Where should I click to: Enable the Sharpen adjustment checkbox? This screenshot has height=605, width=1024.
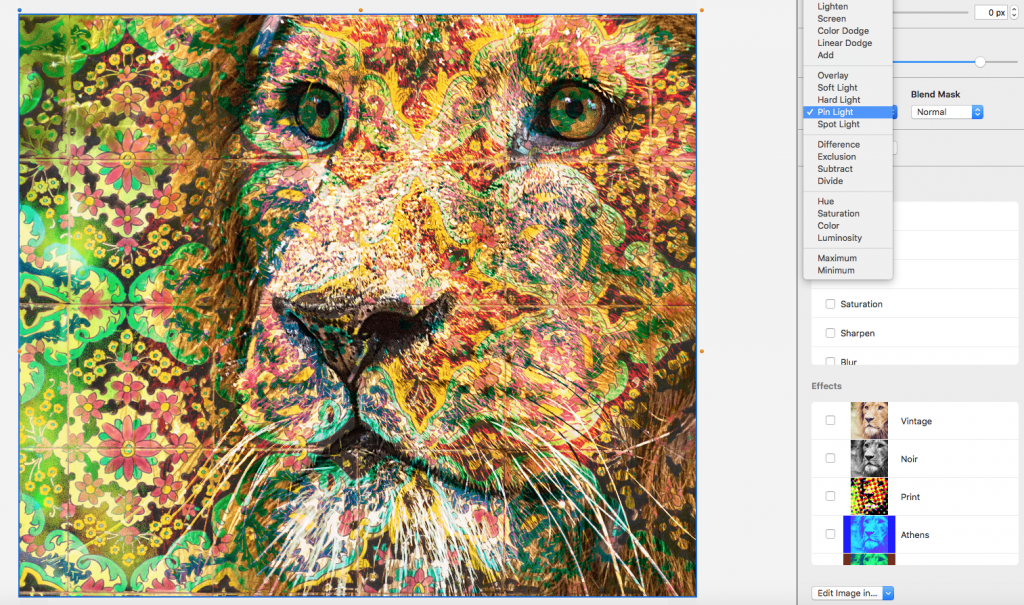point(830,333)
